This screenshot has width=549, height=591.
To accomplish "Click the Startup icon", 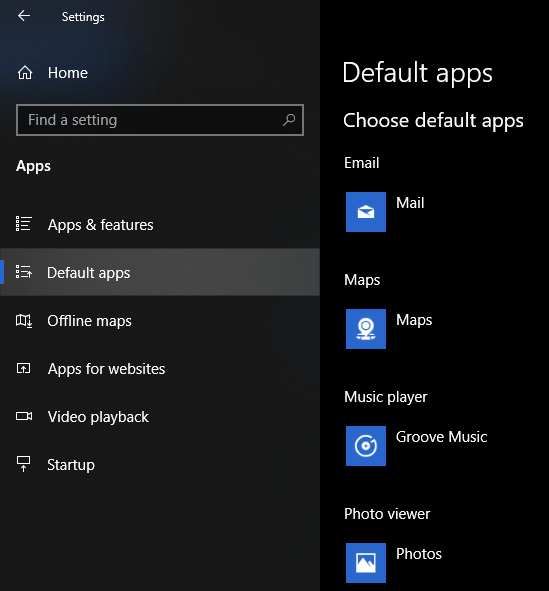I will [24, 464].
